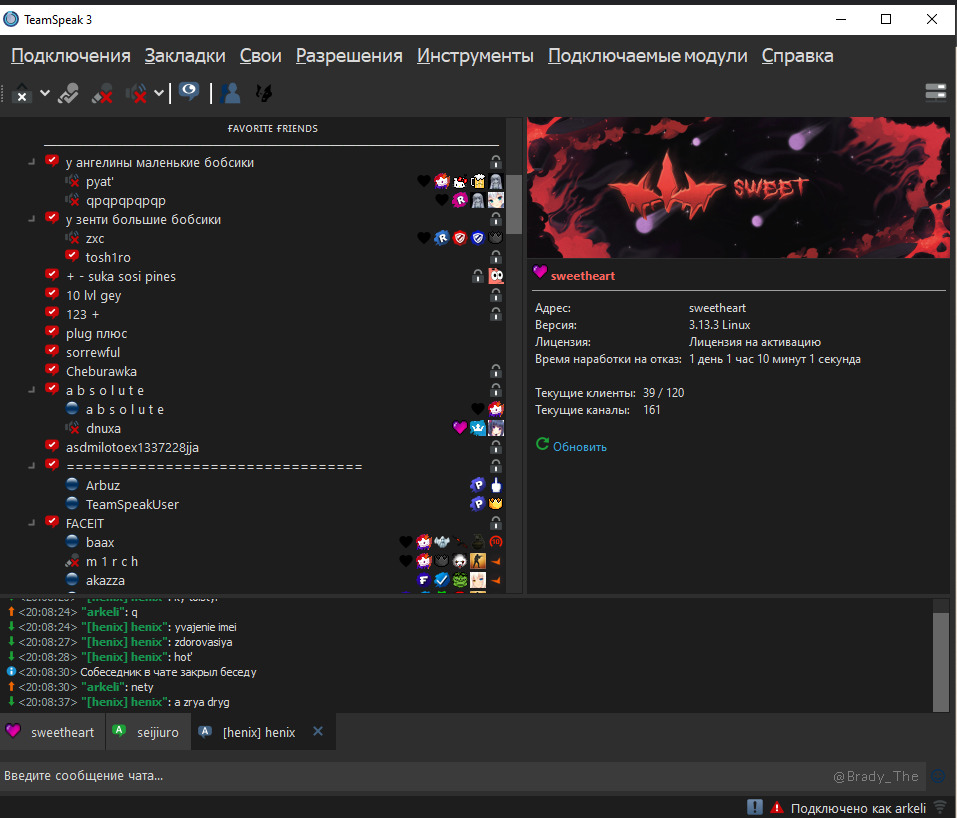Open the Закладки menu
This screenshot has height=818, width=957.
click(184, 56)
